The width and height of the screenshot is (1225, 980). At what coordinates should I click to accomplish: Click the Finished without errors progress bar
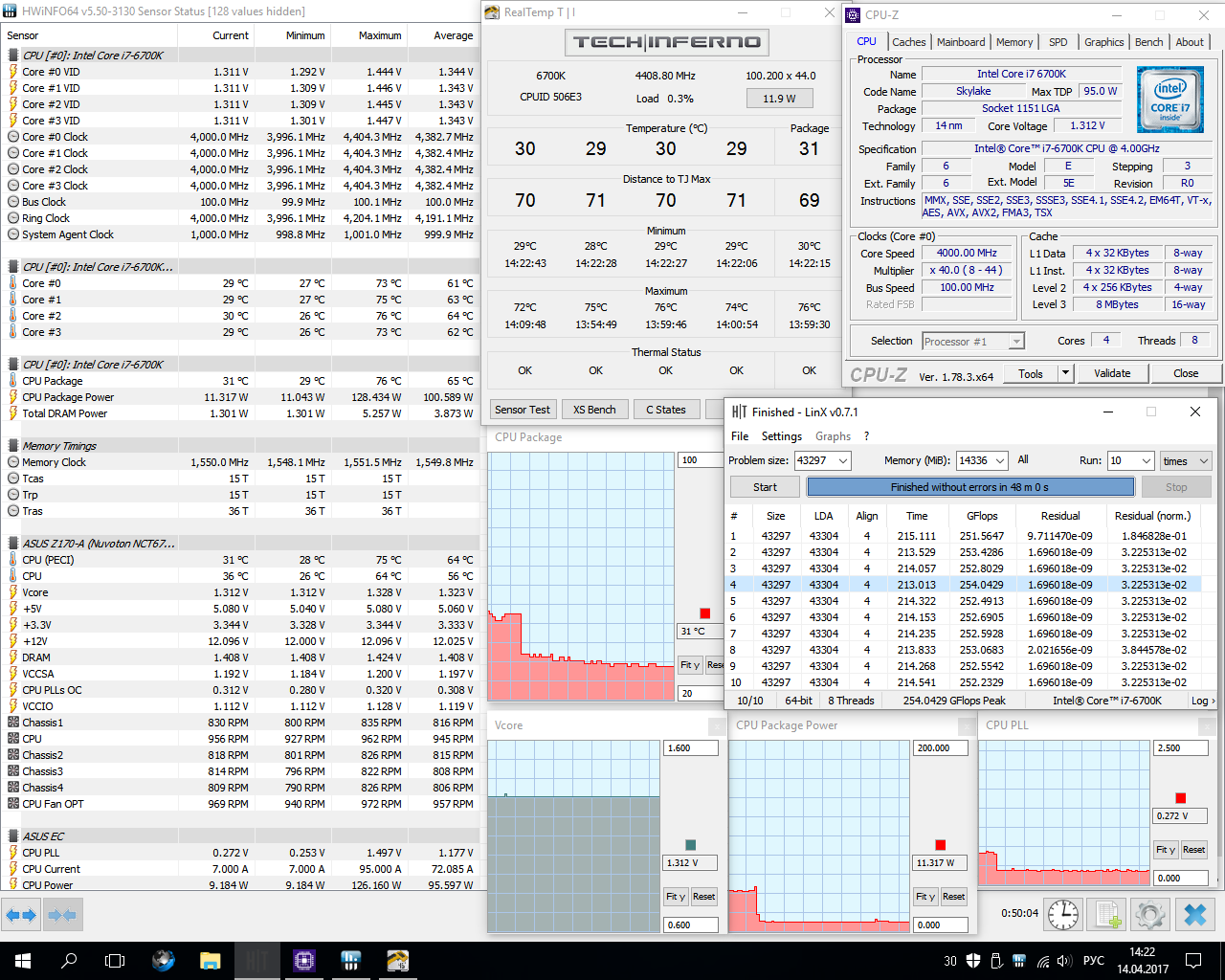(969, 487)
